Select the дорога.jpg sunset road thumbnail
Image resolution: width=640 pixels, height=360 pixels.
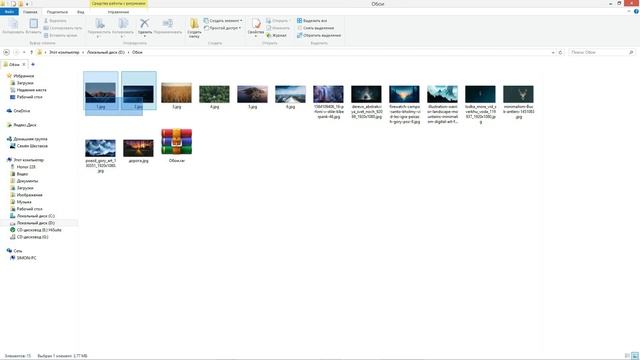pyautogui.click(x=138, y=148)
